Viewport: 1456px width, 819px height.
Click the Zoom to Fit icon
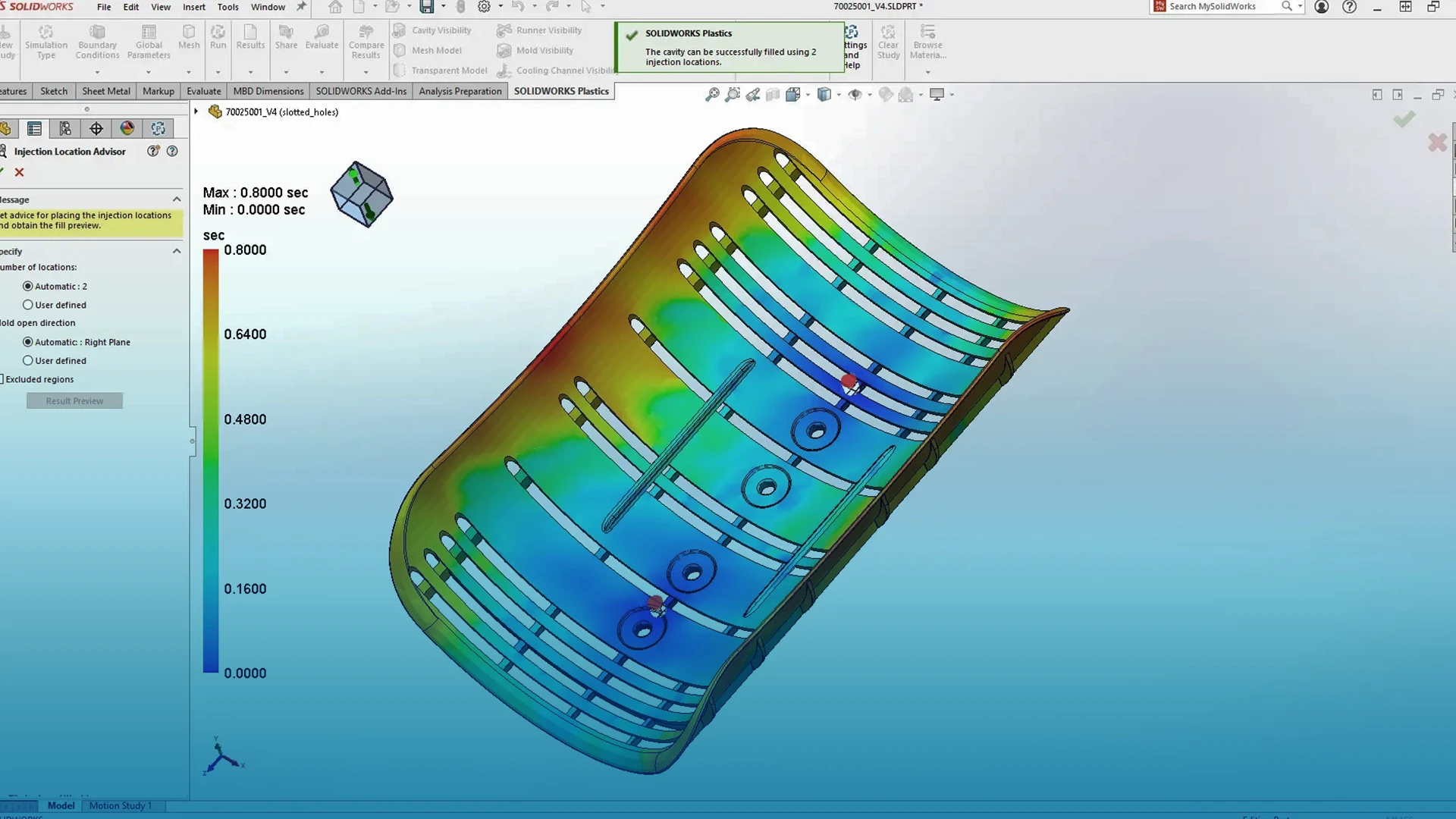click(711, 94)
